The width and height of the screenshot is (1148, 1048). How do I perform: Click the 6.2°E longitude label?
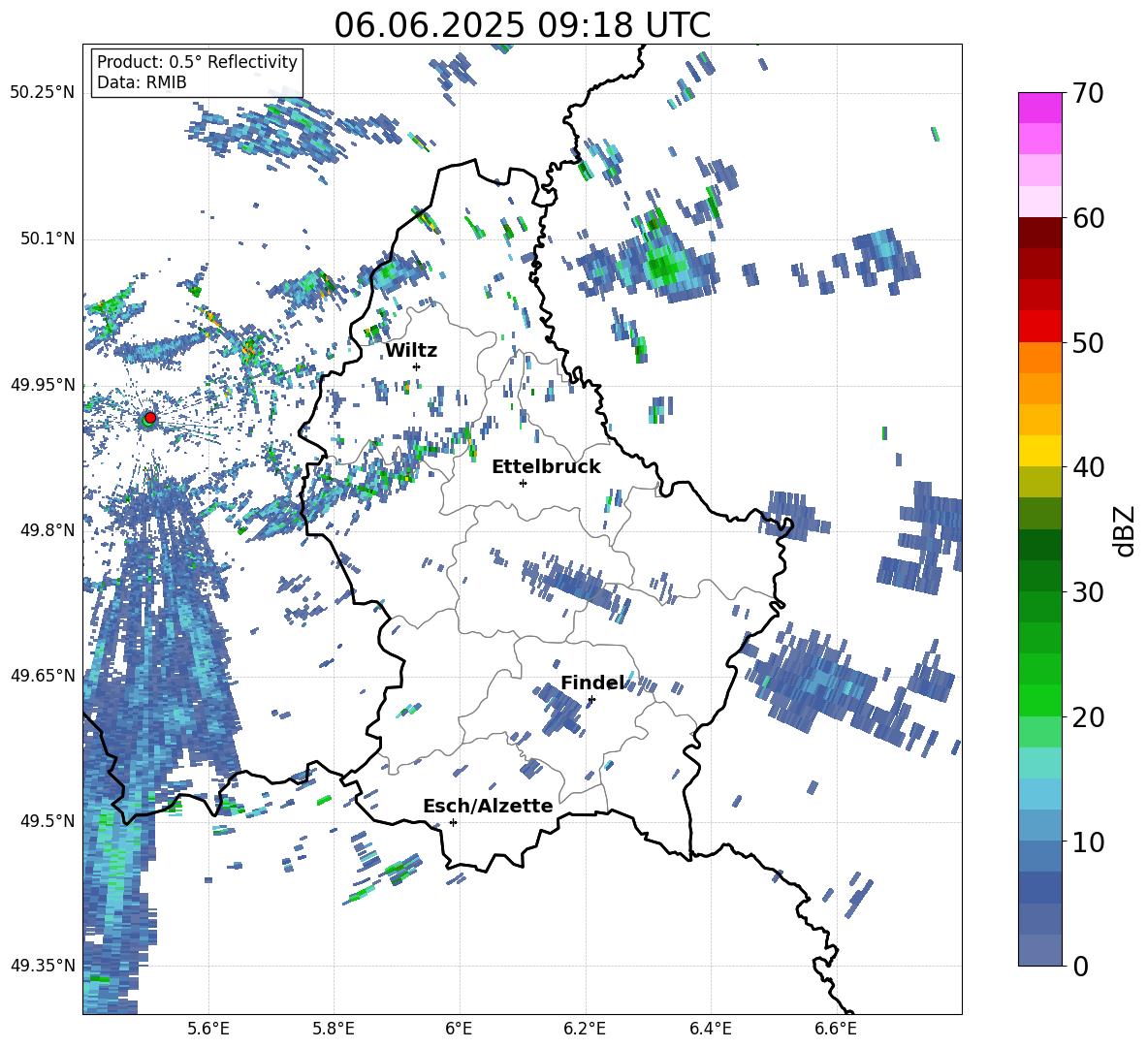[x=585, y=1029]
